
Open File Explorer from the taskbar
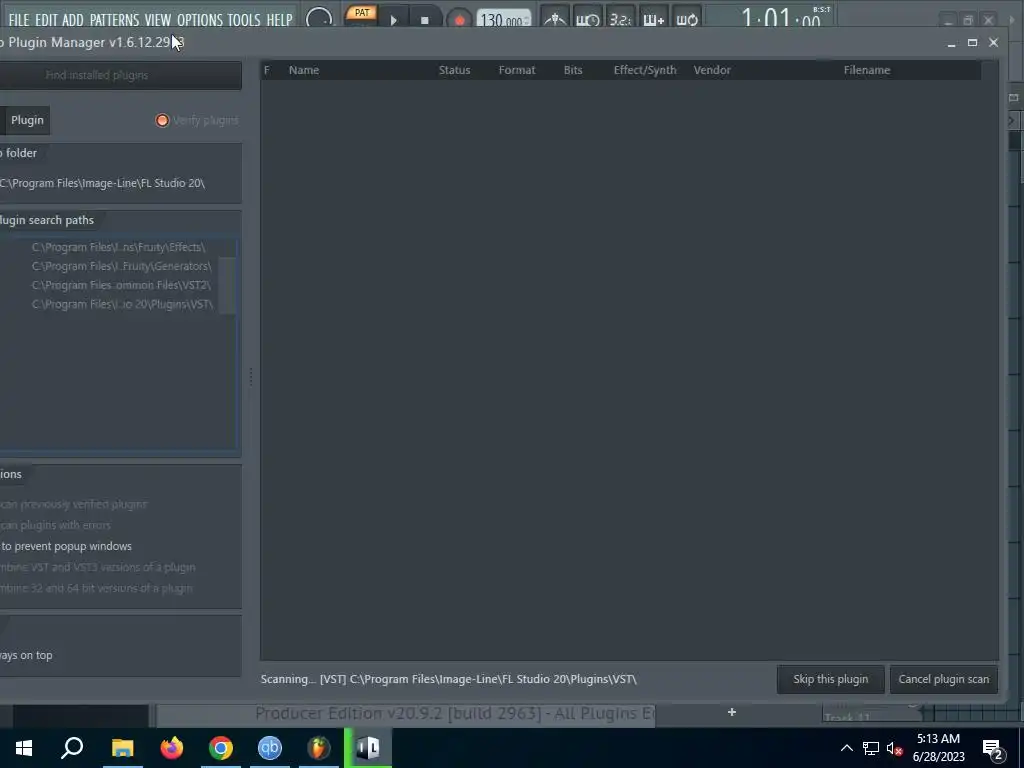pos(122,748)
